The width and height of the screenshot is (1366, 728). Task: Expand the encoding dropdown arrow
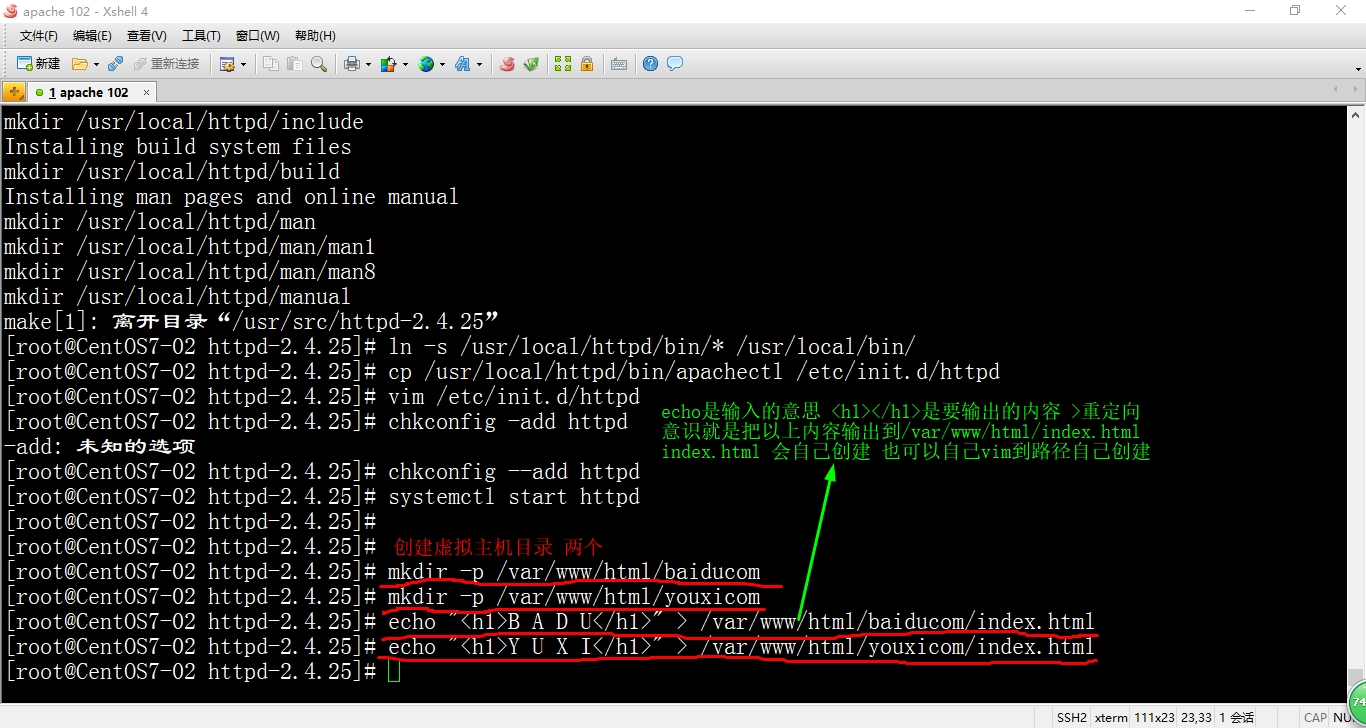tap(442, 64)
